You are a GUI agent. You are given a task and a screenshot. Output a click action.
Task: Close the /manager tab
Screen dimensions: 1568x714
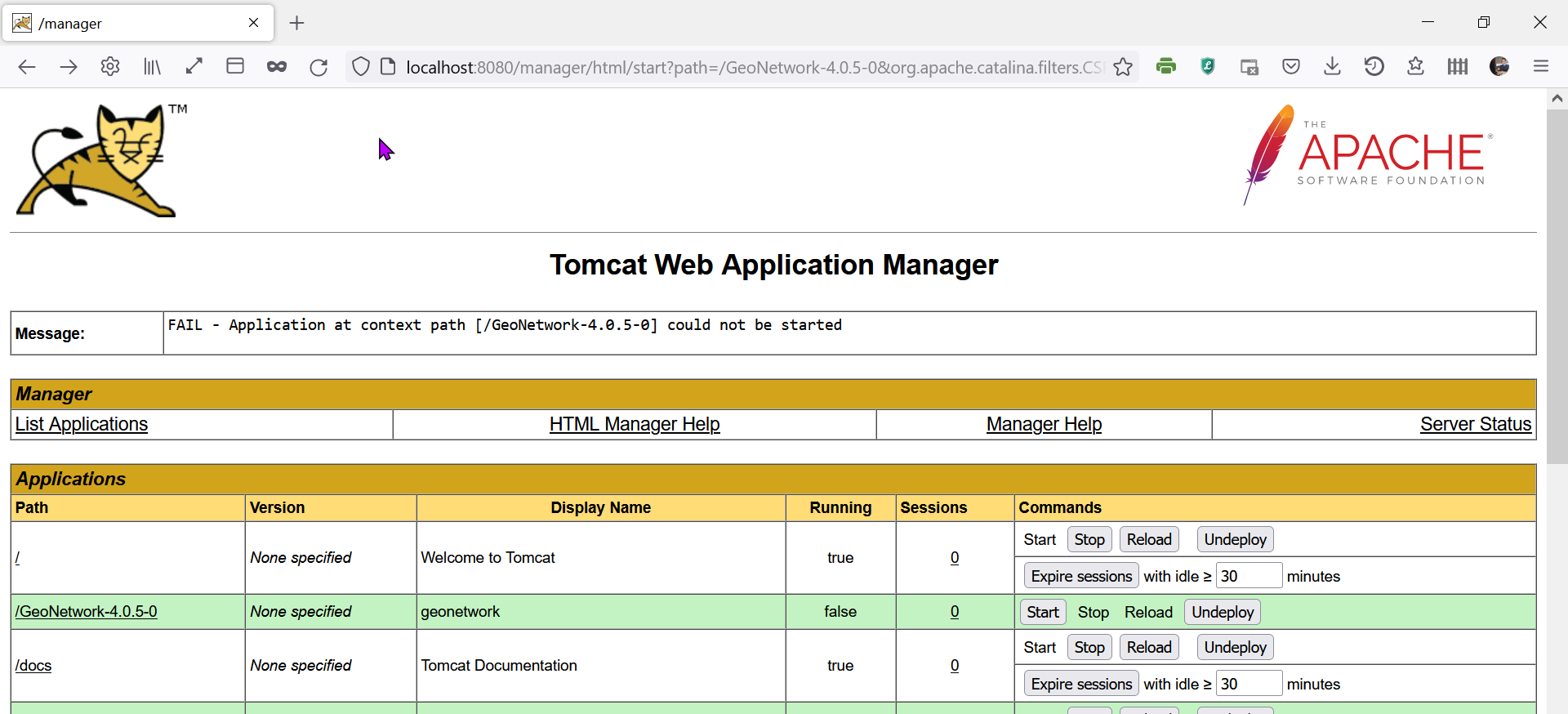(x=254, y=23)
